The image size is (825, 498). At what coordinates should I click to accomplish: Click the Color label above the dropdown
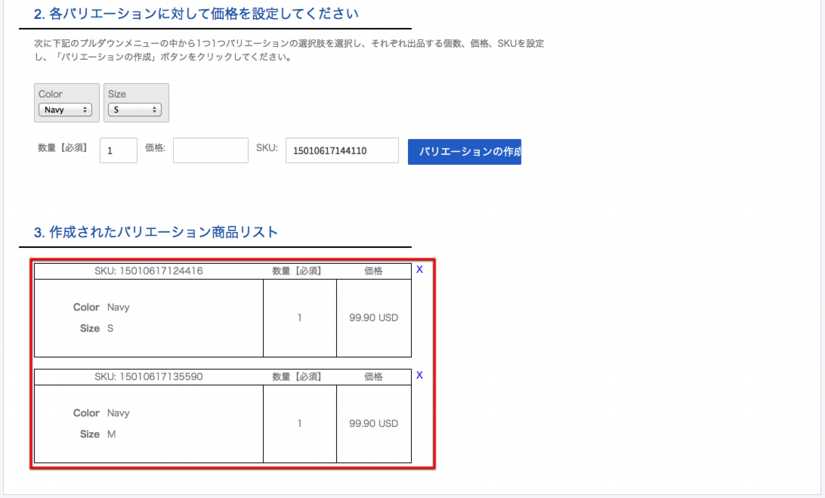click(x=50, y=94)
